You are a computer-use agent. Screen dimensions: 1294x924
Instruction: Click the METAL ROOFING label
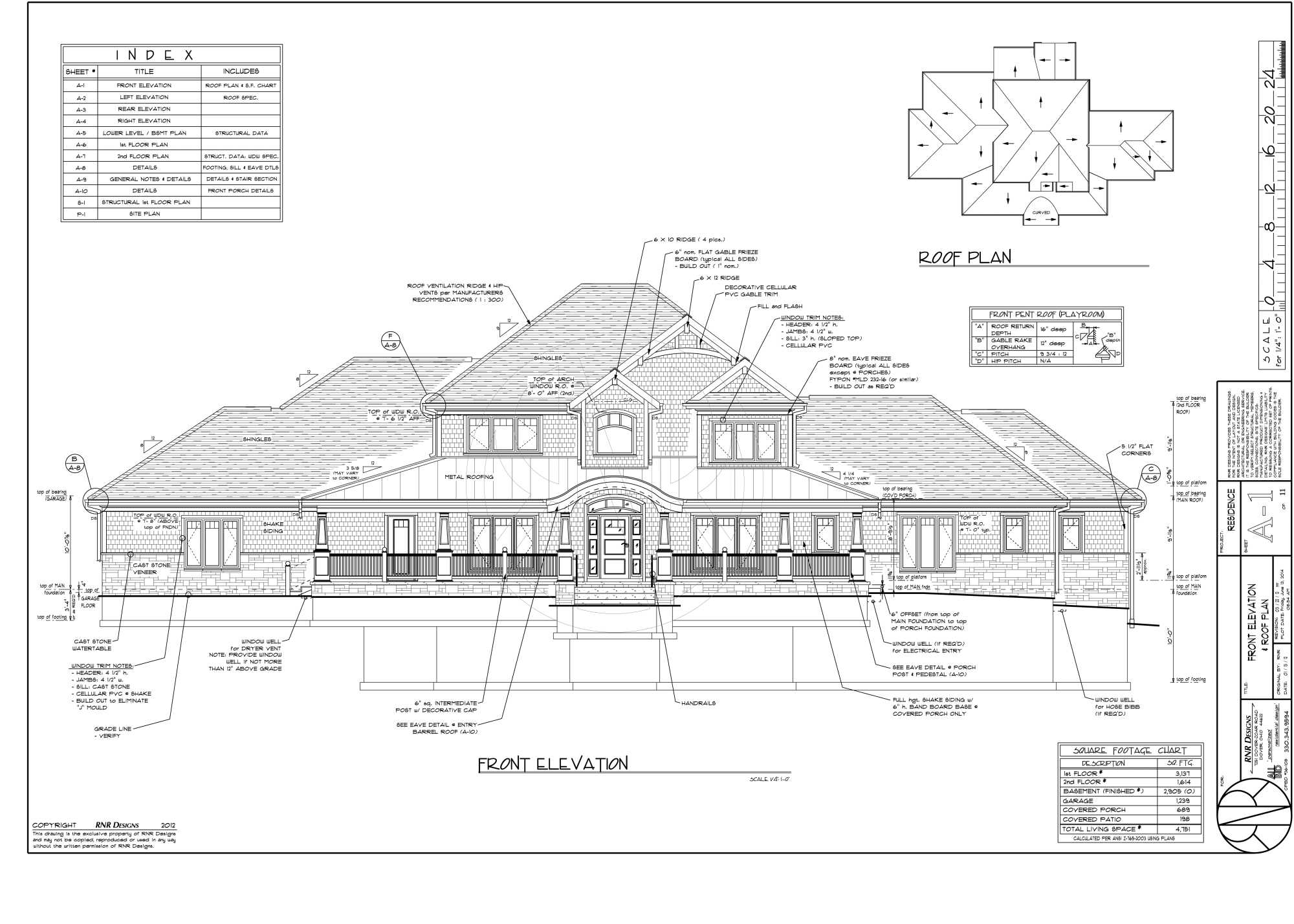469,477
